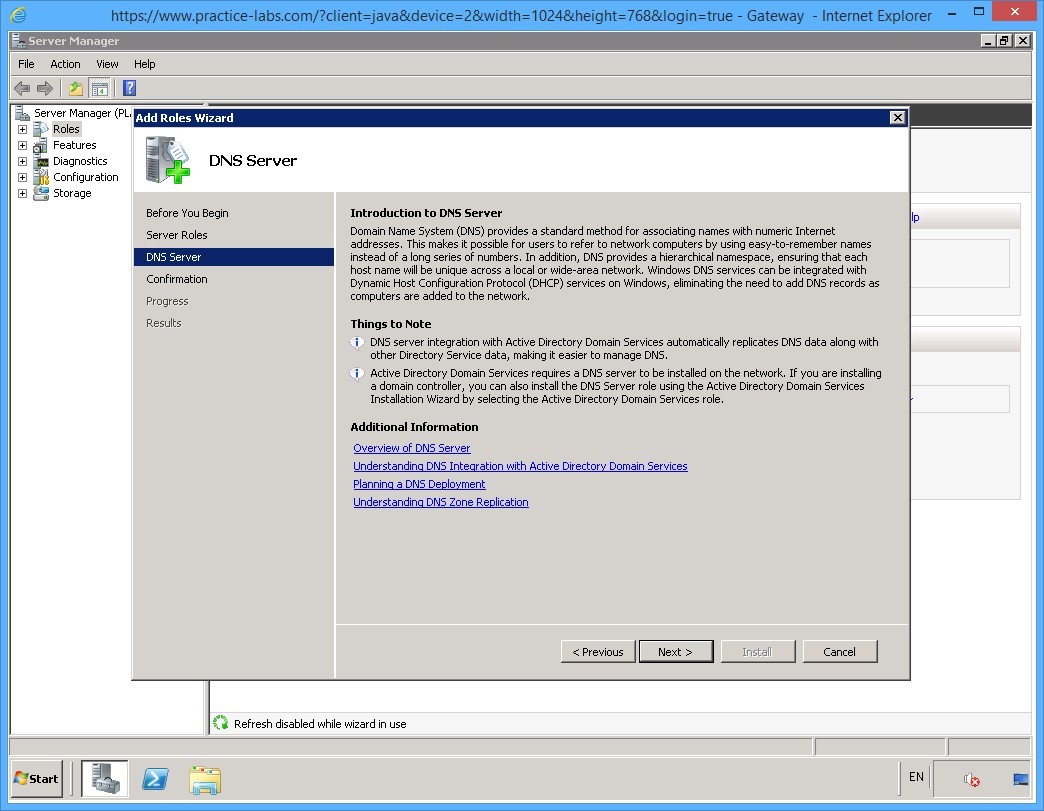Viewport: 1044px width, 811px height.
Task: Open PowerShell from the taskbar
Action: click(155, 778)
